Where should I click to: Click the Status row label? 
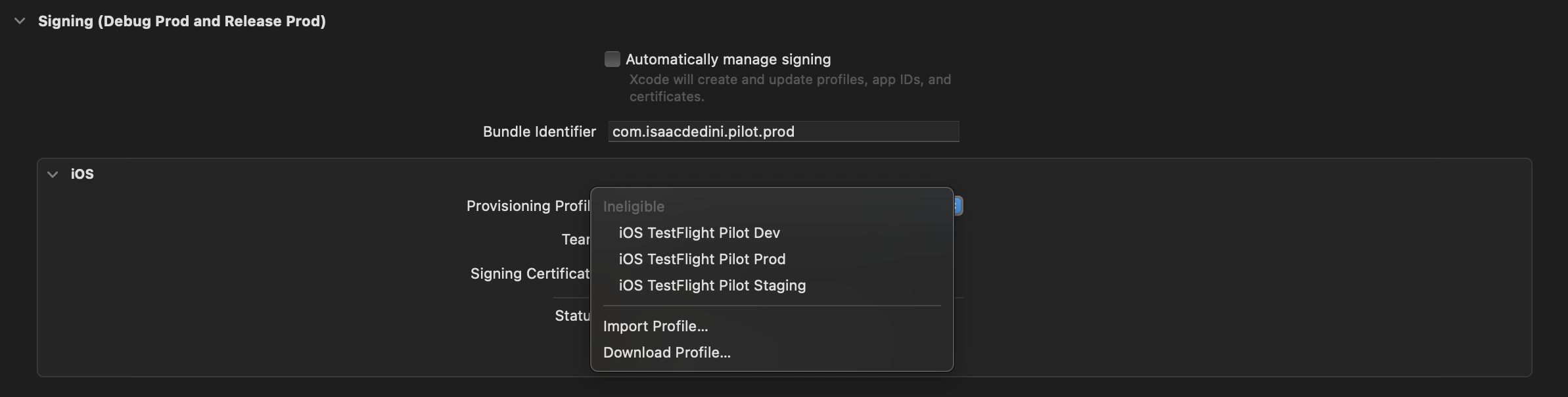[572, 315]
